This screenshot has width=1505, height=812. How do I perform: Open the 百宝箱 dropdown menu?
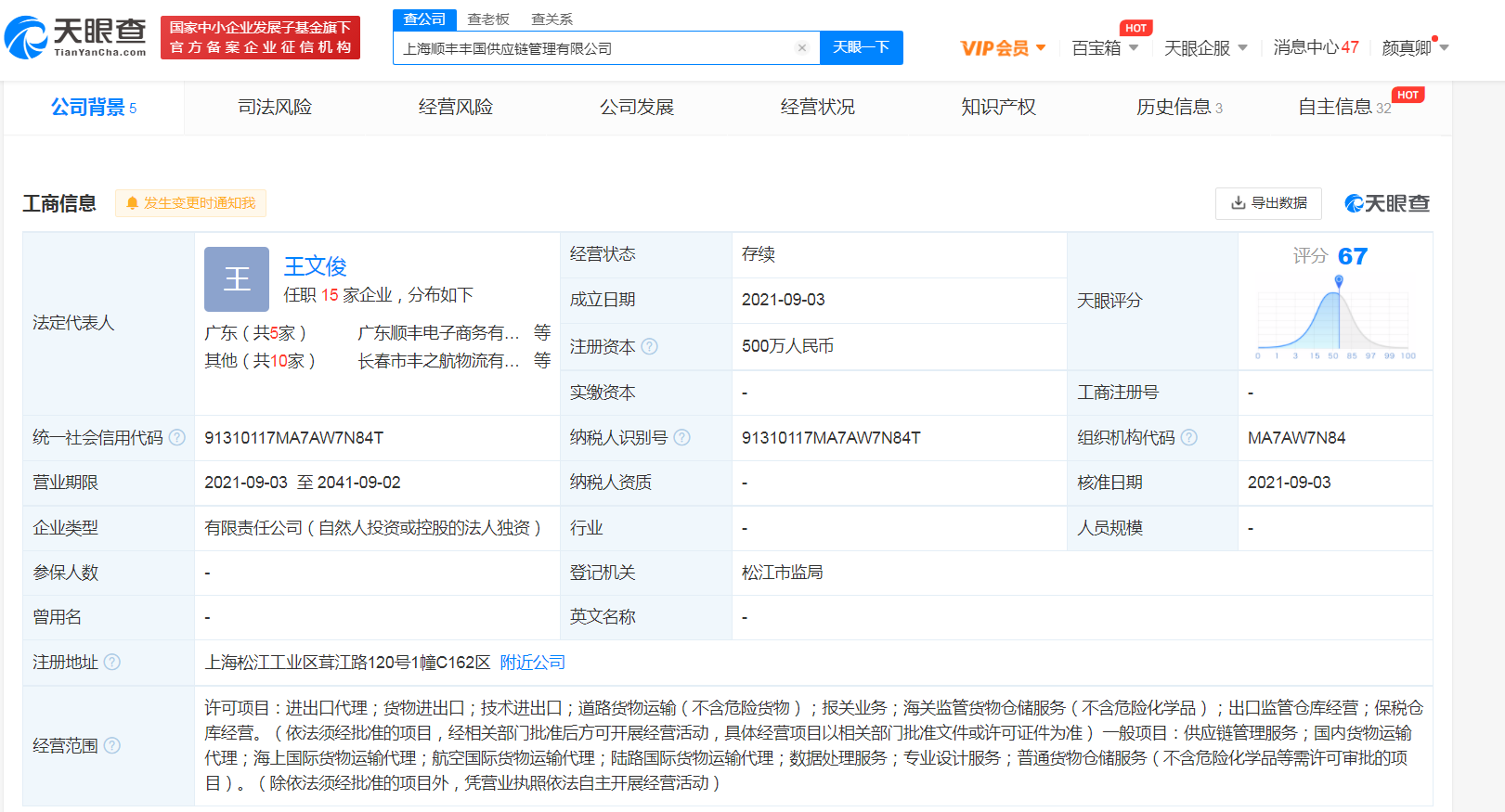click(x=1105, y=48)
